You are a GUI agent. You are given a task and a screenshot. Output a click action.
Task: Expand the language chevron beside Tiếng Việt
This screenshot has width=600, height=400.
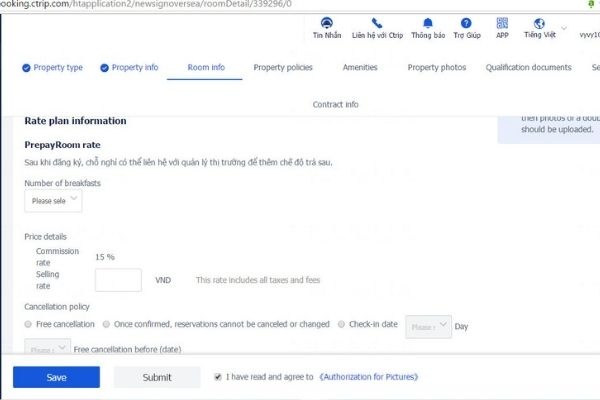click(564, 28)
